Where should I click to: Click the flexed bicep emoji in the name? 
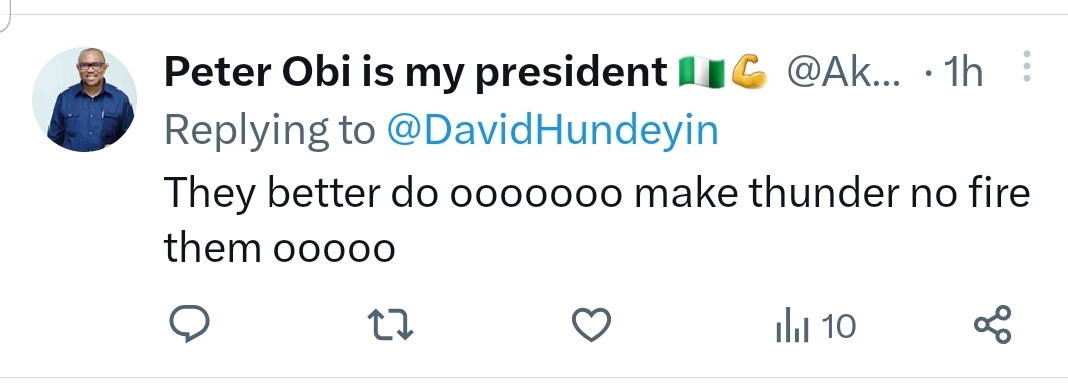point(749,72)
